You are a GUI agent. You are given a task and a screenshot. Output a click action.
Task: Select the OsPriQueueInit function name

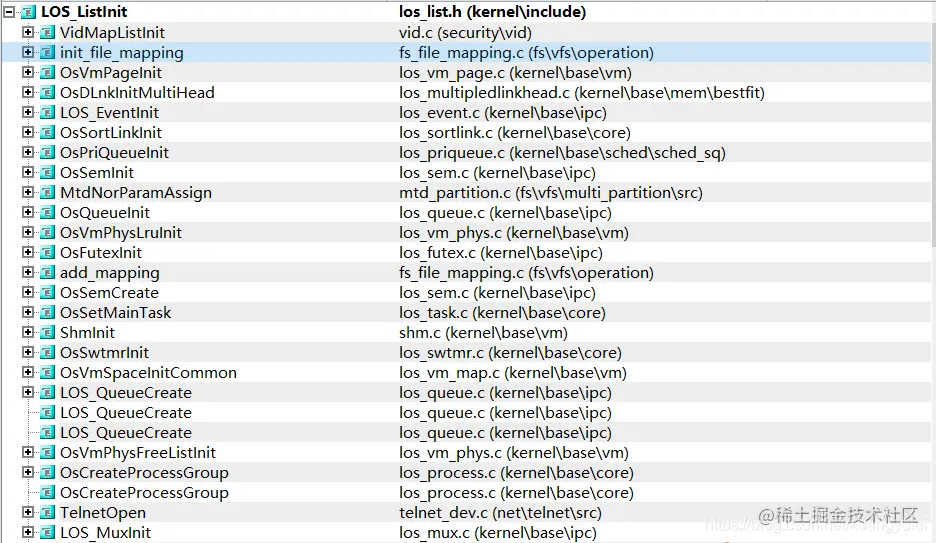tap(114, 153)
